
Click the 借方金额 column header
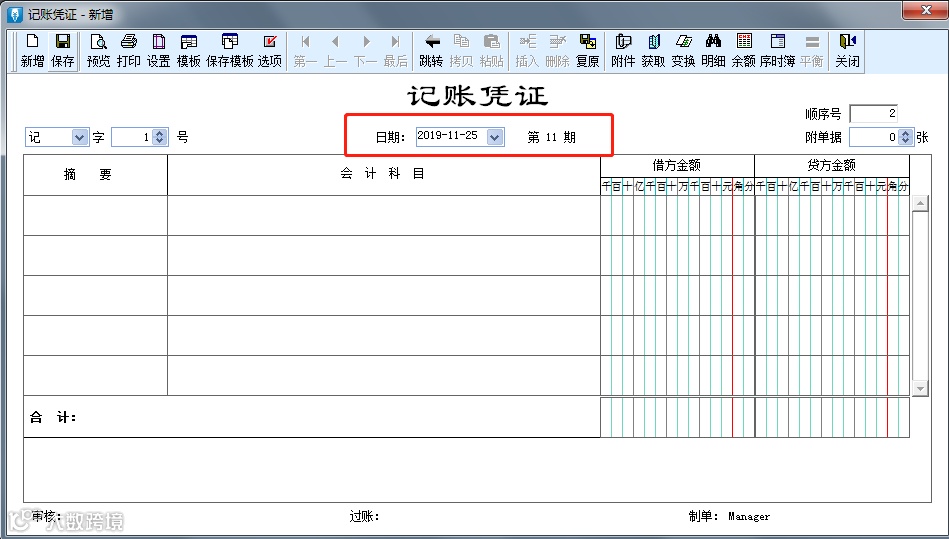tap(677, 165)
